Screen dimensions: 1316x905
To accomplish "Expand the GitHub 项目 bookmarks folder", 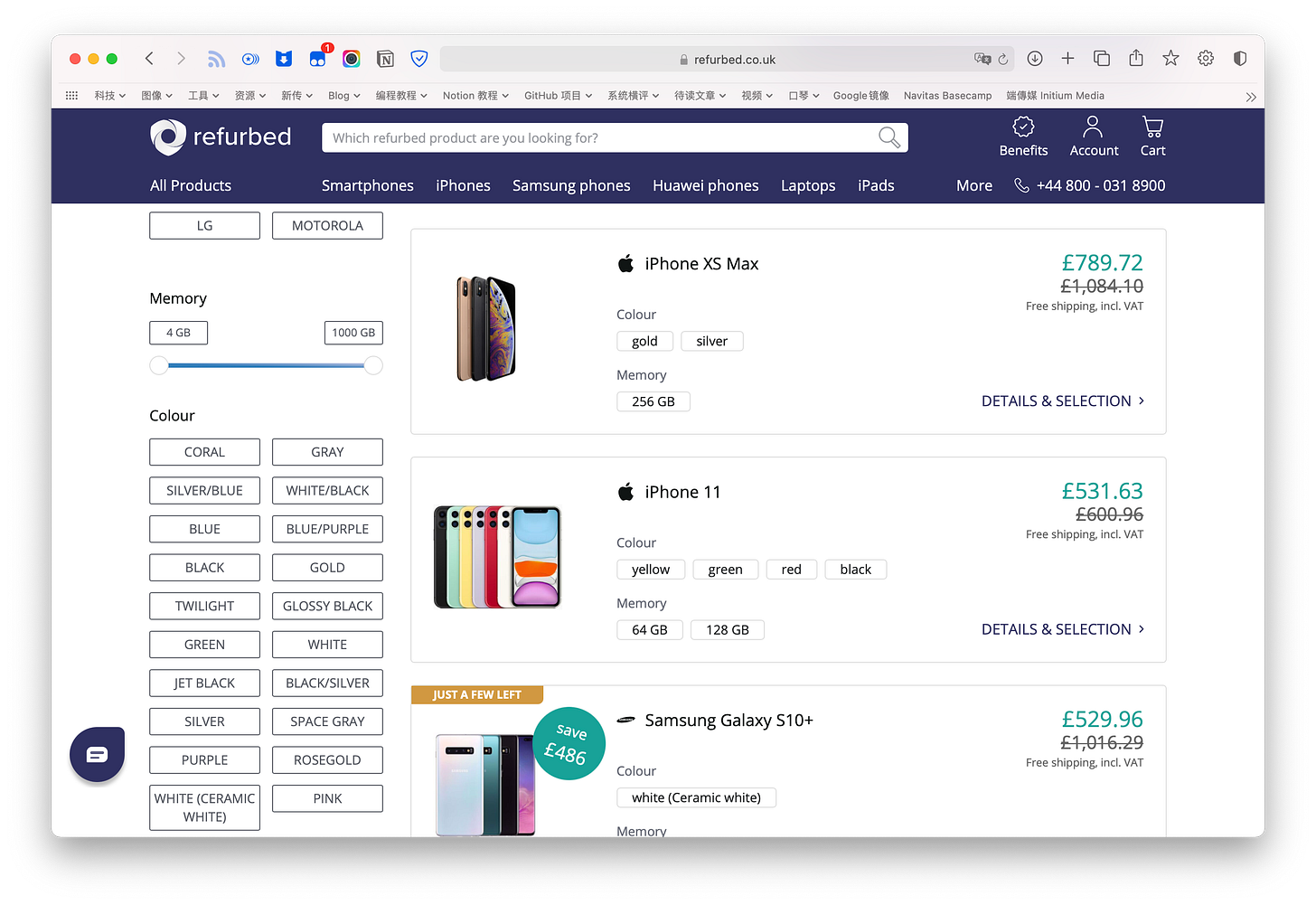I will point(559,96).
